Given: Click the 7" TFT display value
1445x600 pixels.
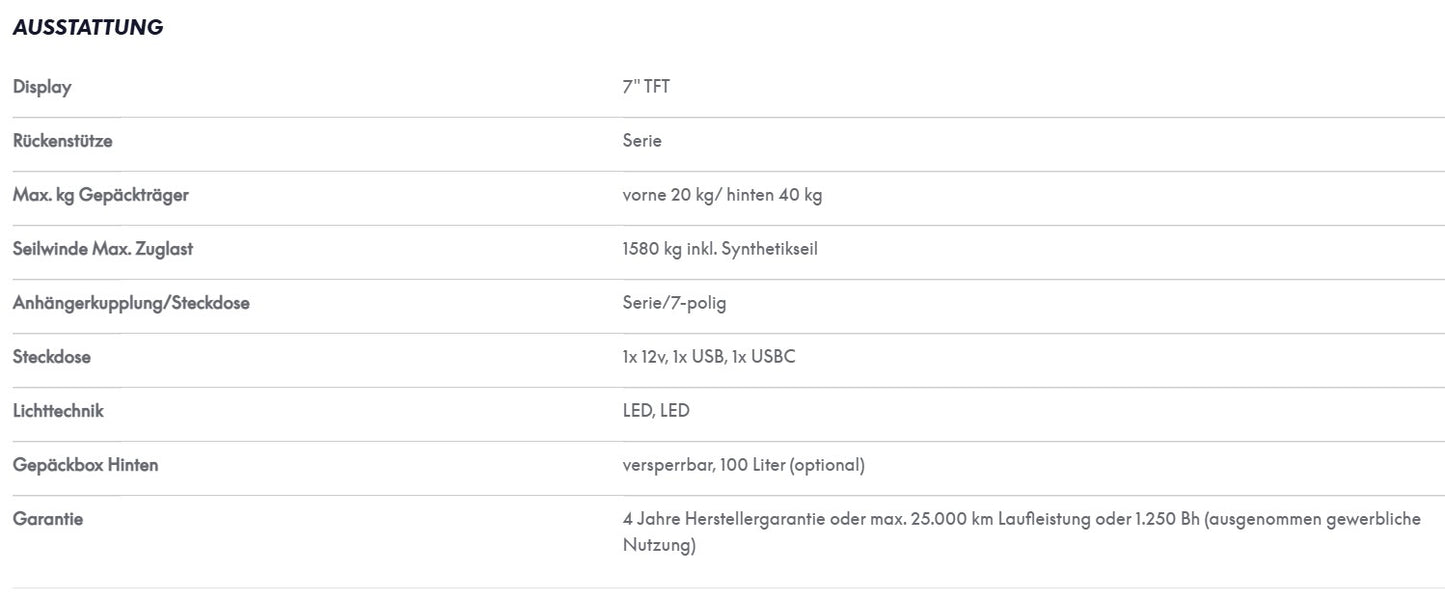Looking at the screenshot, I should point(646,87).
